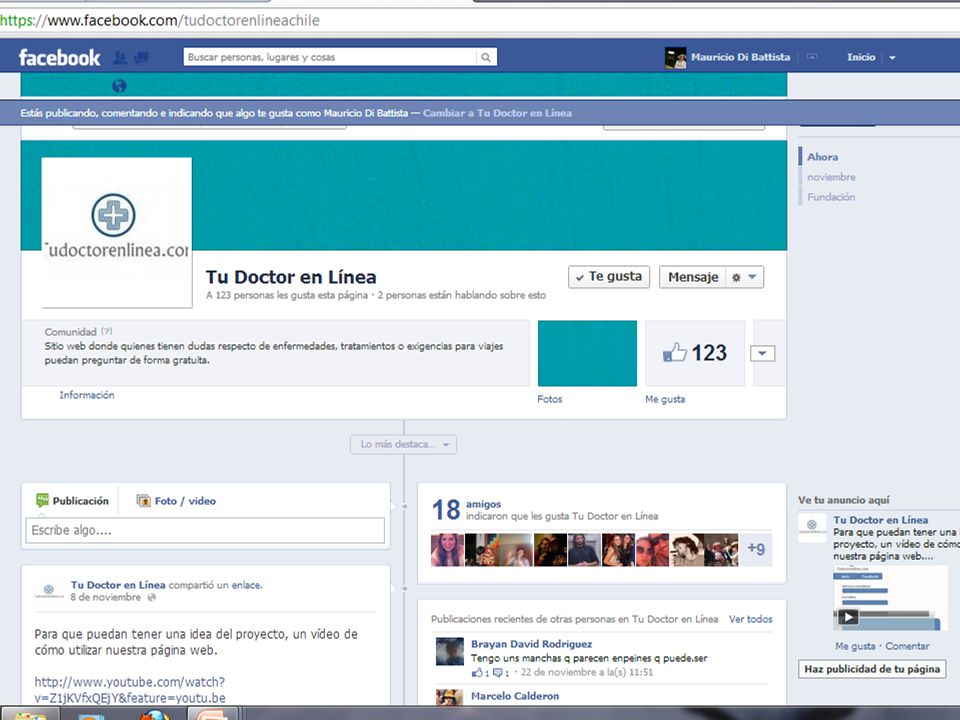Open Ver todos recent posts link
The width and height of the screenshot is (960, 720).
pyautogui.click(x=751, y=619)
